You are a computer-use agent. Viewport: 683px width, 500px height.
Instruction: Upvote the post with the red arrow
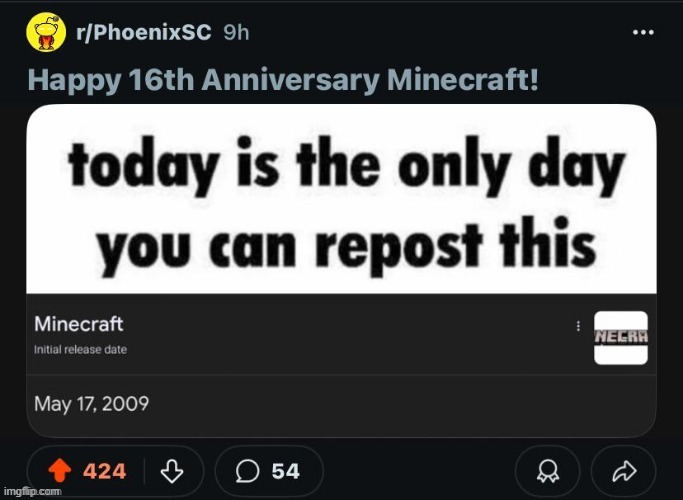pos(60,471)
